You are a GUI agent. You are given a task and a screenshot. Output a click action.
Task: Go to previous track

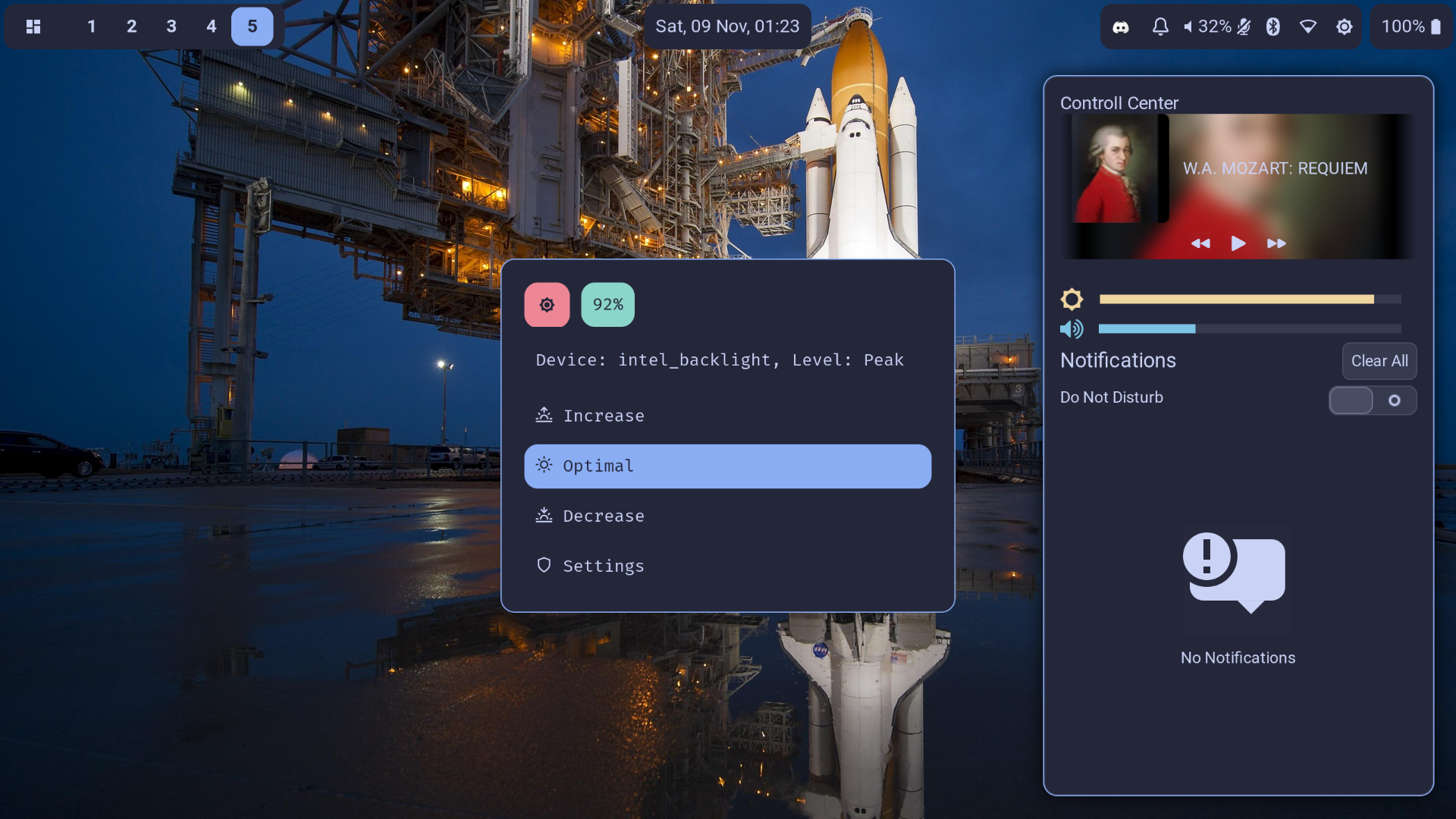(1200, 243)
